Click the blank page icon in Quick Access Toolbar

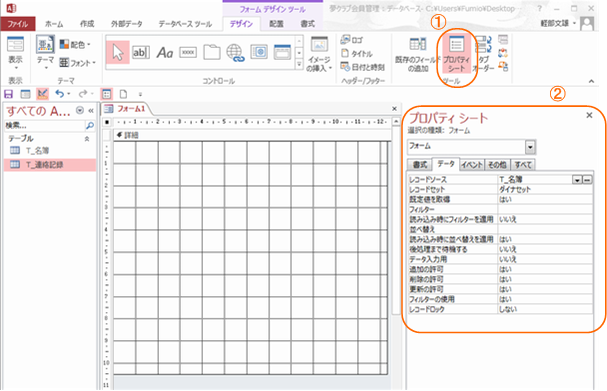pyautogui.click(x=123, y=94)
